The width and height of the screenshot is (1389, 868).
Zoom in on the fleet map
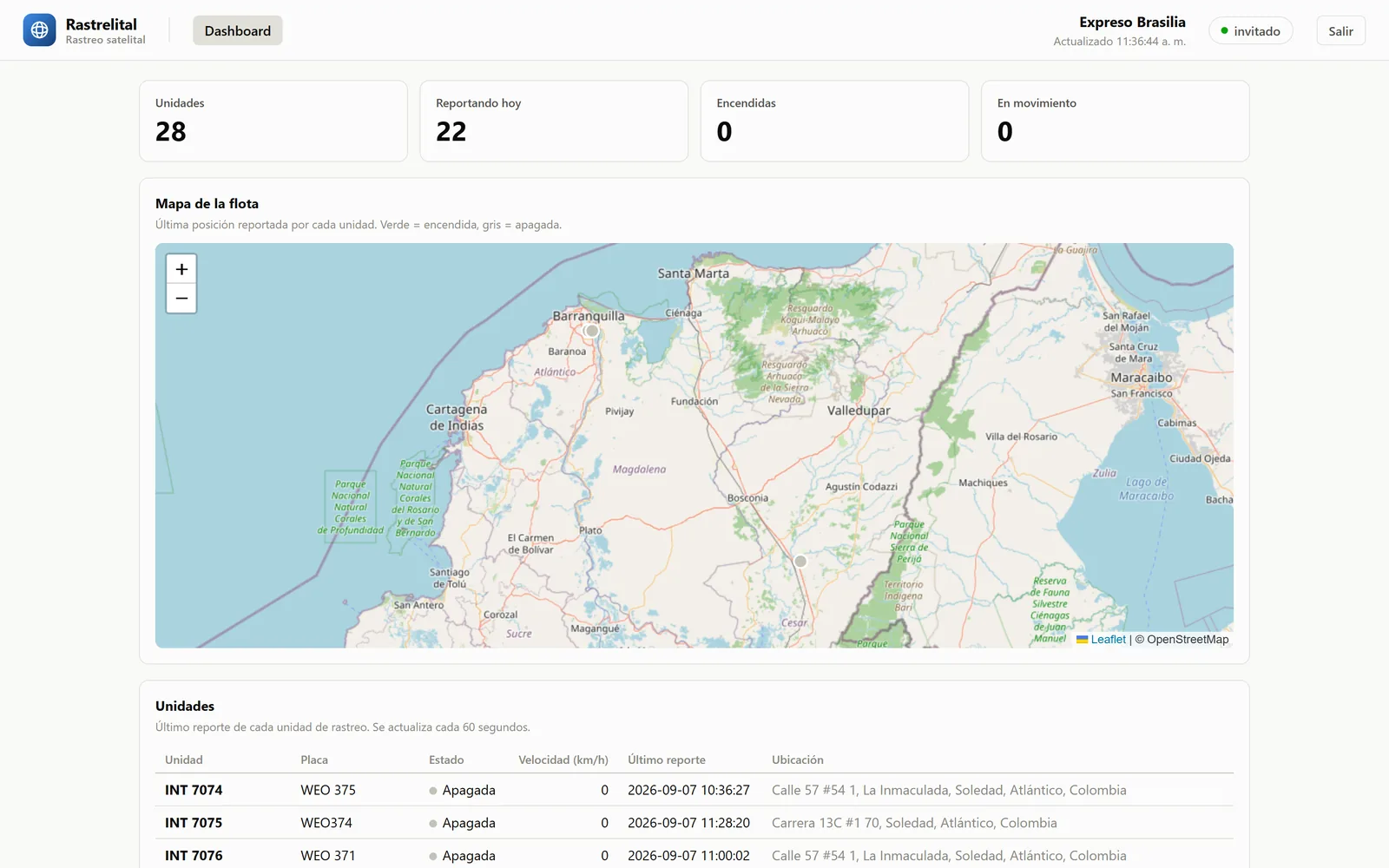pyautogui.click(x=181, y=269)
